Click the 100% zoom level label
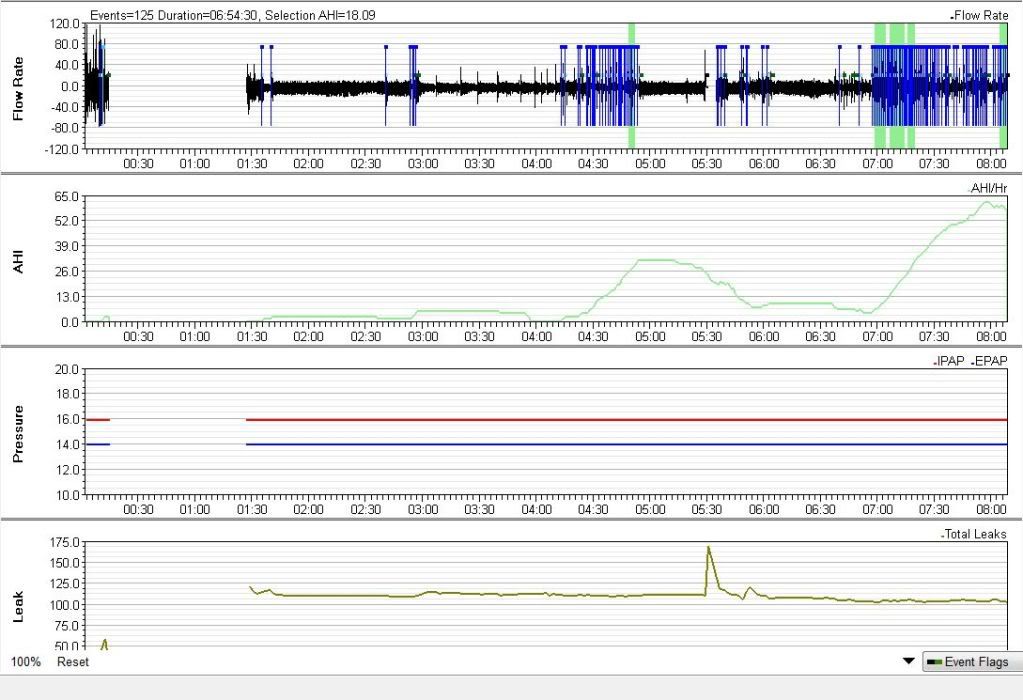1023x700 pixels. [x=24, y=662]
